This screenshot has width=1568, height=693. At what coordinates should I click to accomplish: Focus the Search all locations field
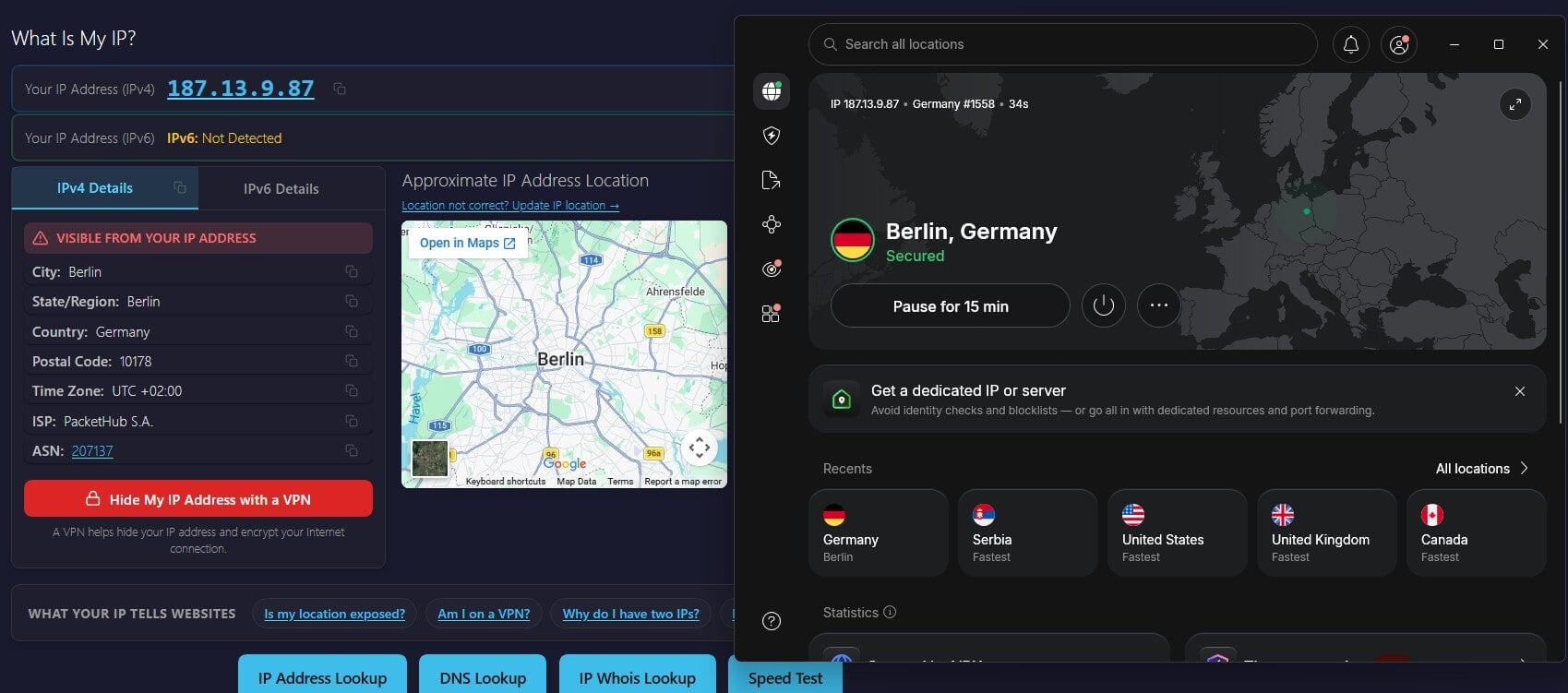(1062, 44)
